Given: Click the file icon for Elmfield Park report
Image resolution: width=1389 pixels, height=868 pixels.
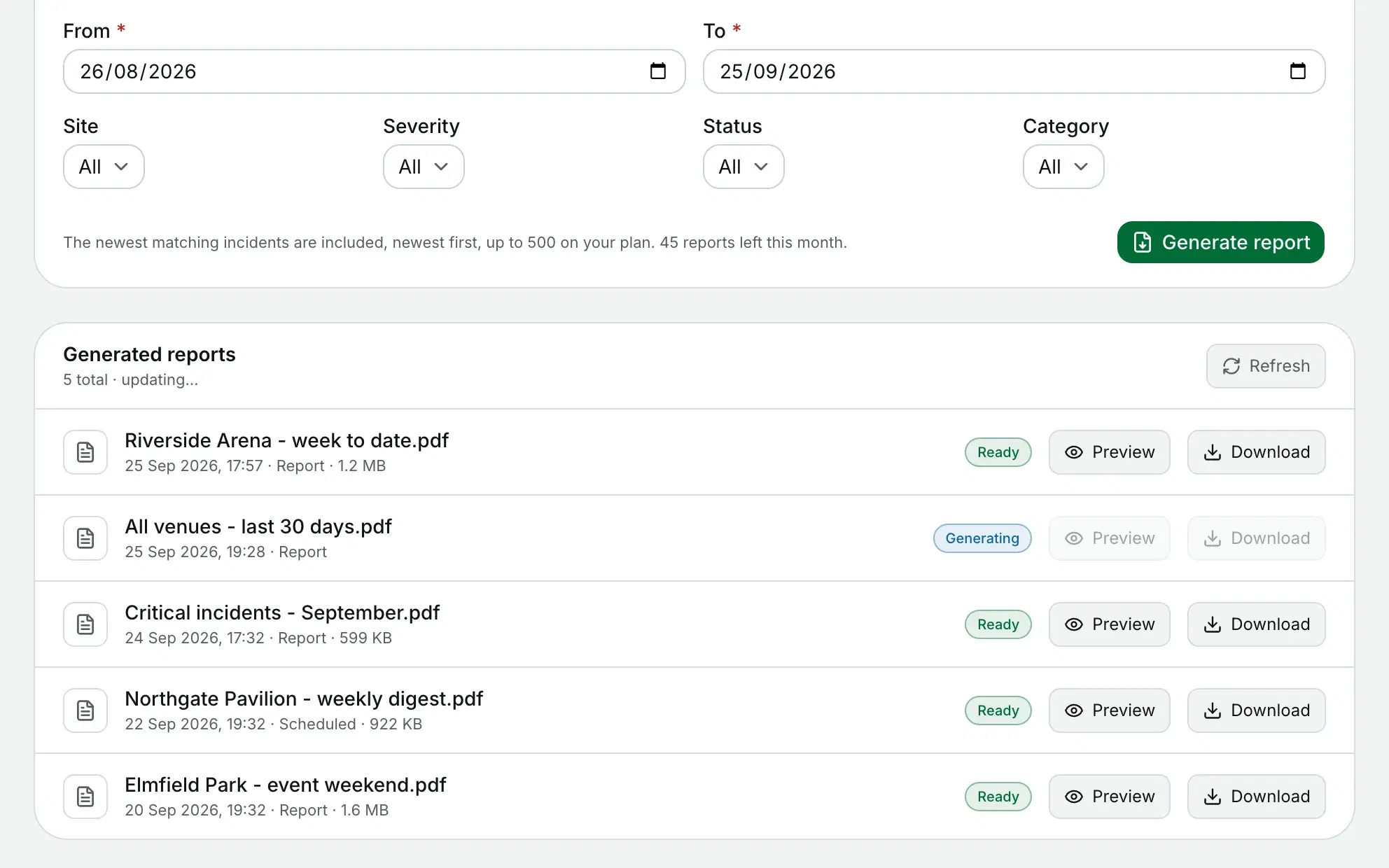Looking at the screenshot, I should (x=85, y=797).
